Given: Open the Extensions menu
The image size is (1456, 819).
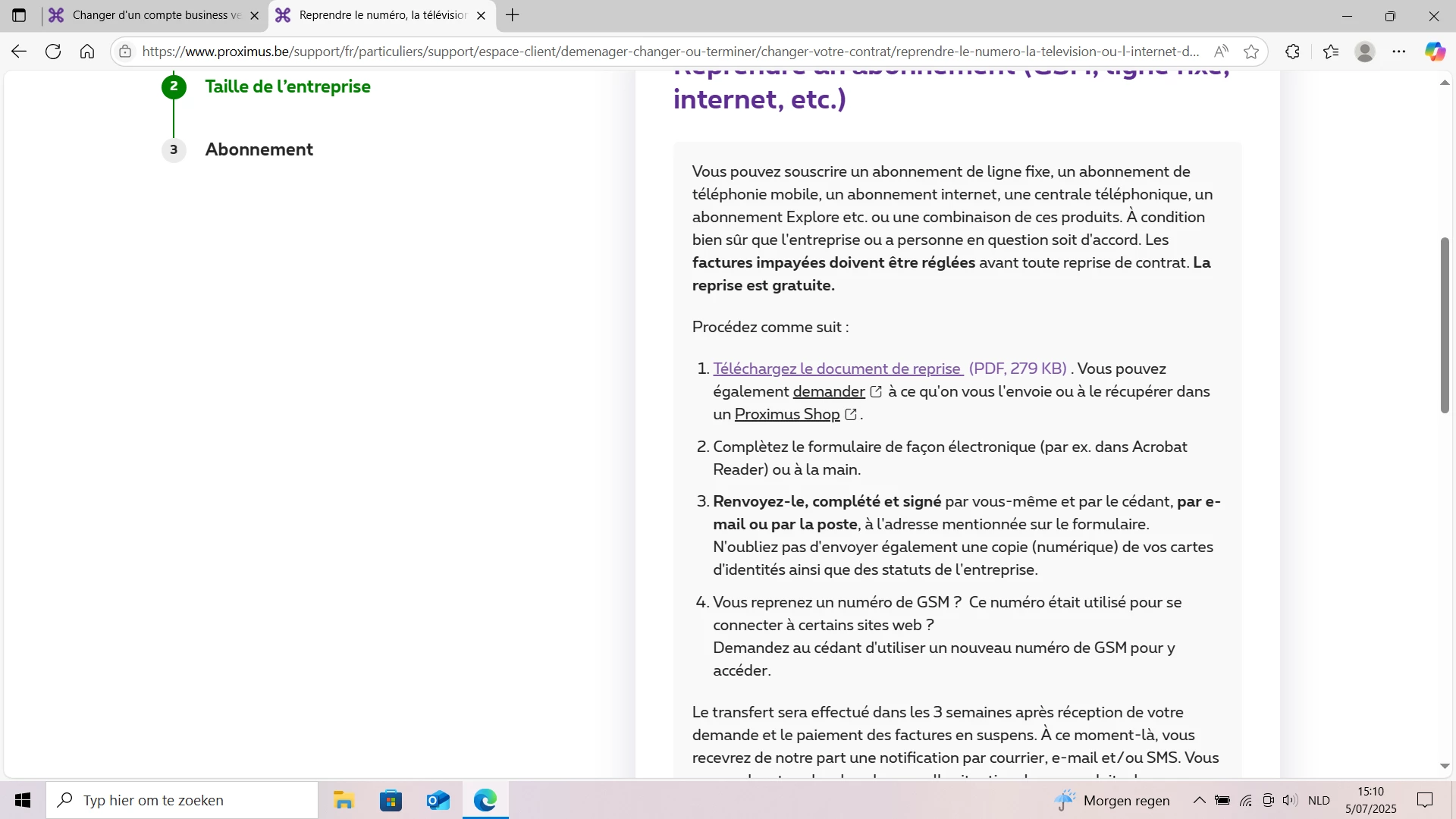Looking at the screenshot, I should (x=1293, y=52).
